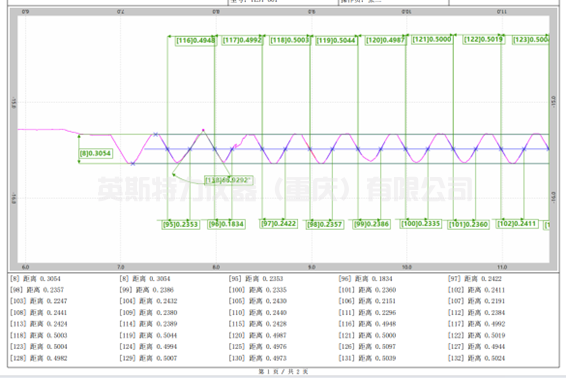Click the page indicator 第 1 页 / 共 2 页
The width and height of the screenshot is (566, 378).
[283, 372]
